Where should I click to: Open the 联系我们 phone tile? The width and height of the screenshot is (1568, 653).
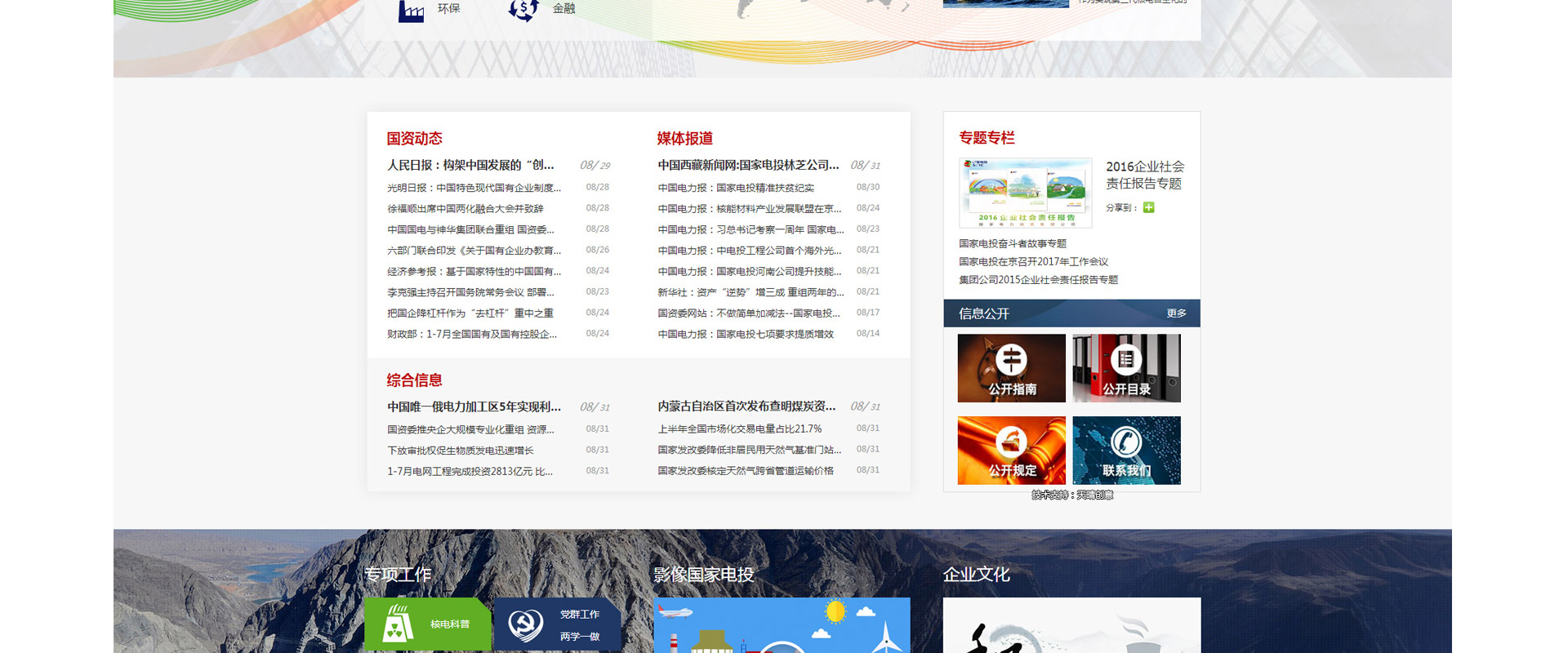point(1126,451)
